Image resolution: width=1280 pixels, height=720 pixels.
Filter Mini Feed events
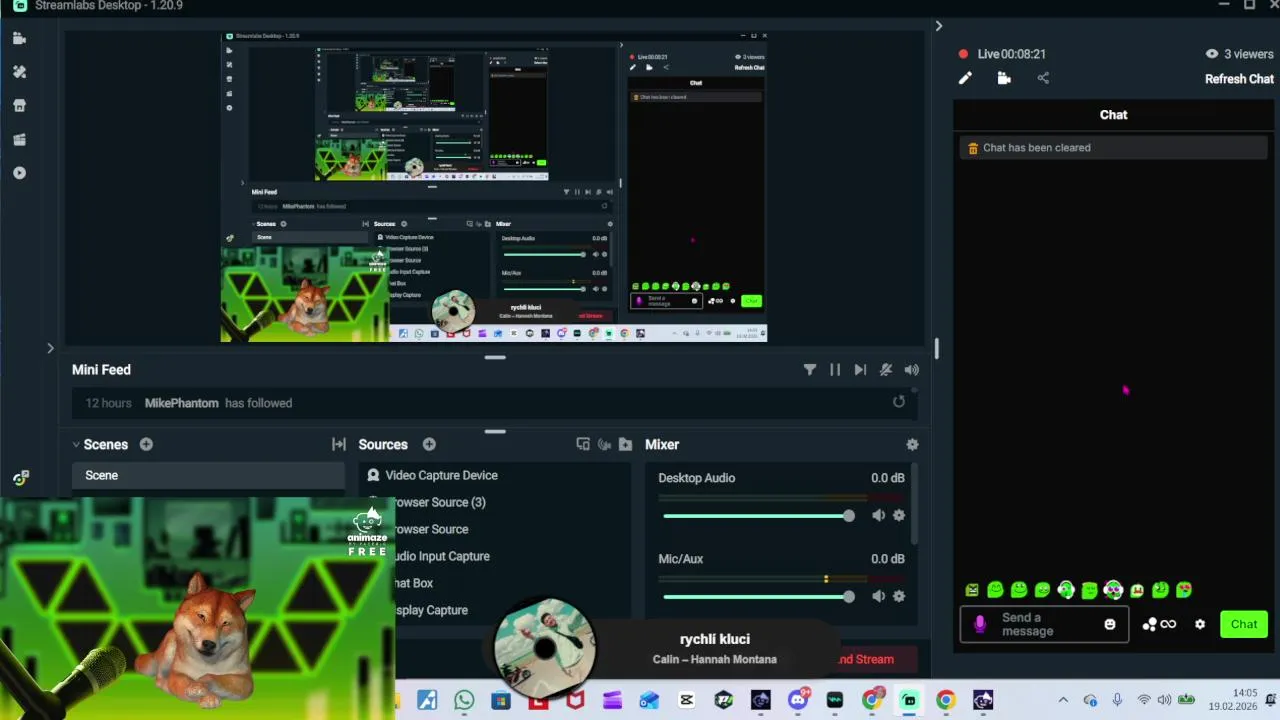point(810,370)
